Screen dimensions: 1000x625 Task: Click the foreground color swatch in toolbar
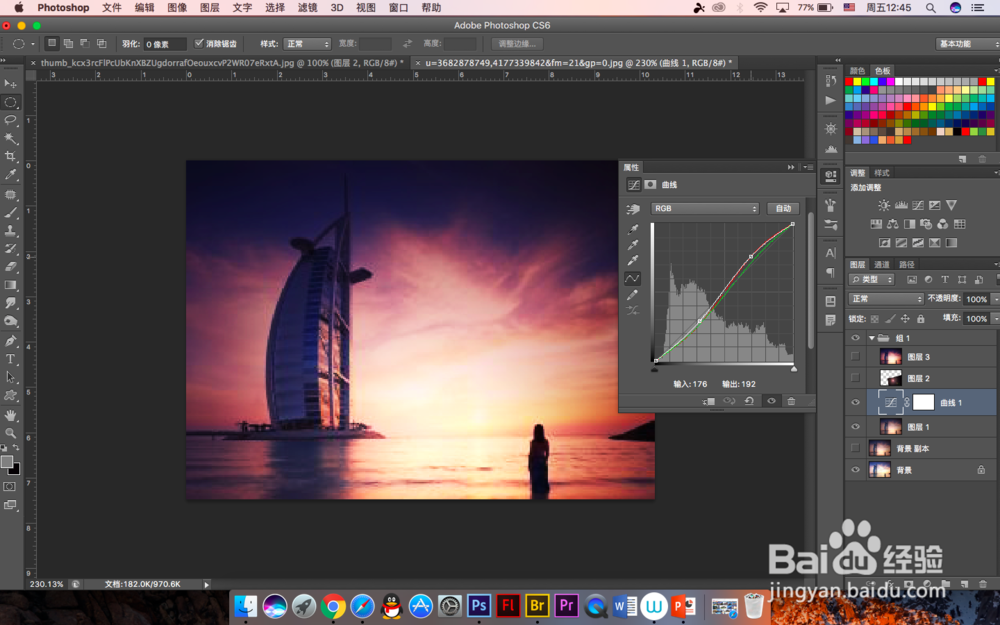(7, 462)
